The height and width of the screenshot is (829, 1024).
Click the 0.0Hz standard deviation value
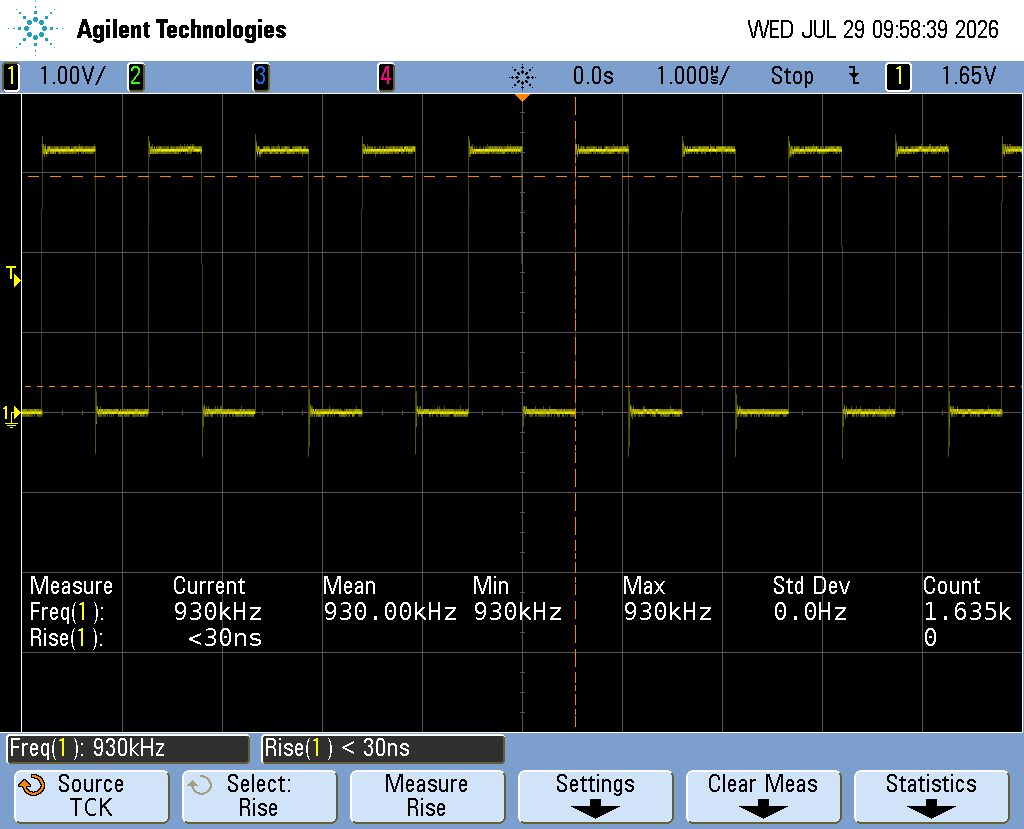pos(810,612)
